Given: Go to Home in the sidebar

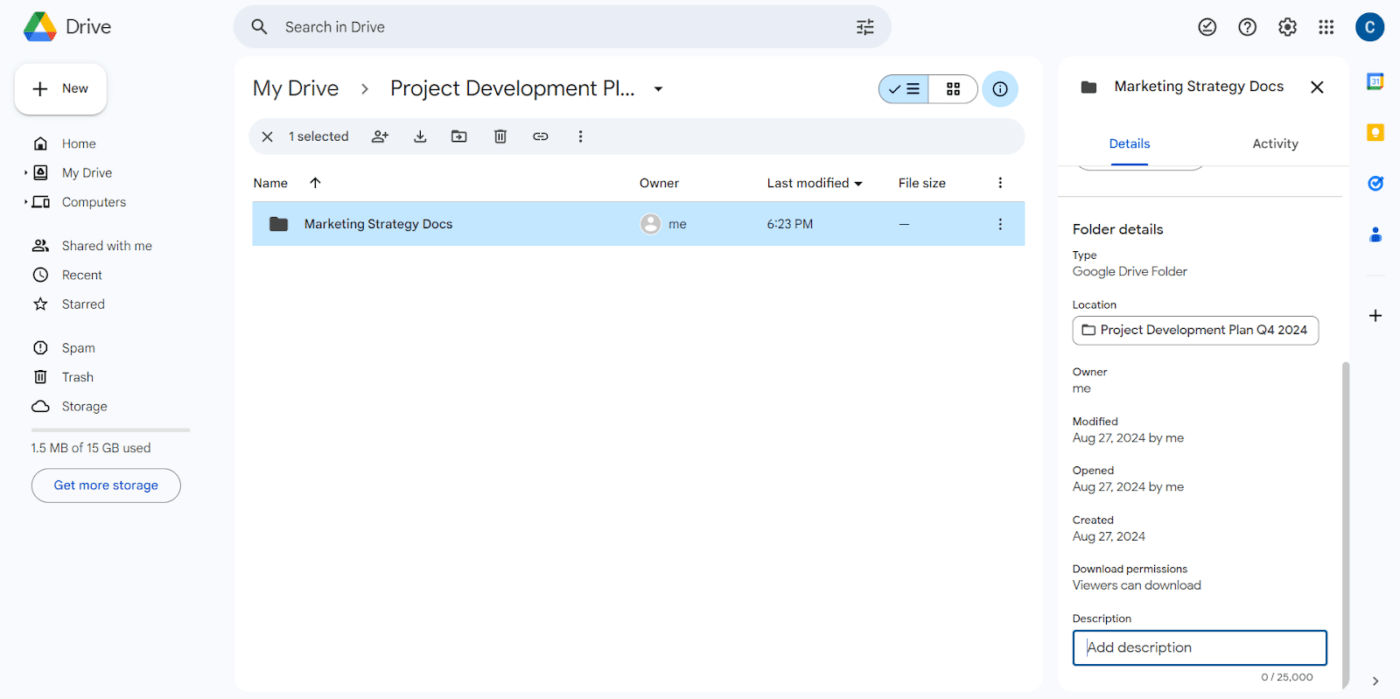Looking at the screenshot, I should tap(79, 144).
